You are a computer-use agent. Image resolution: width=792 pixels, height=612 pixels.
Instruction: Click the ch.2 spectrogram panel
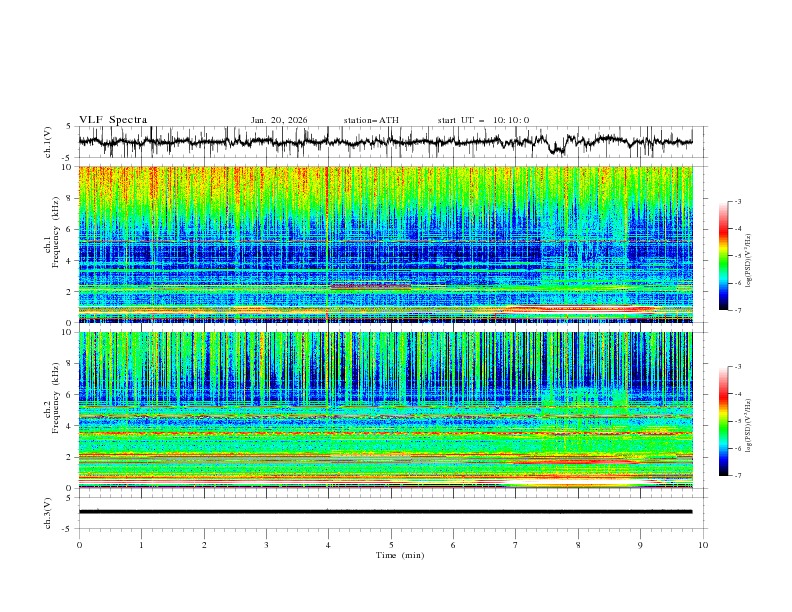point(385,410)
